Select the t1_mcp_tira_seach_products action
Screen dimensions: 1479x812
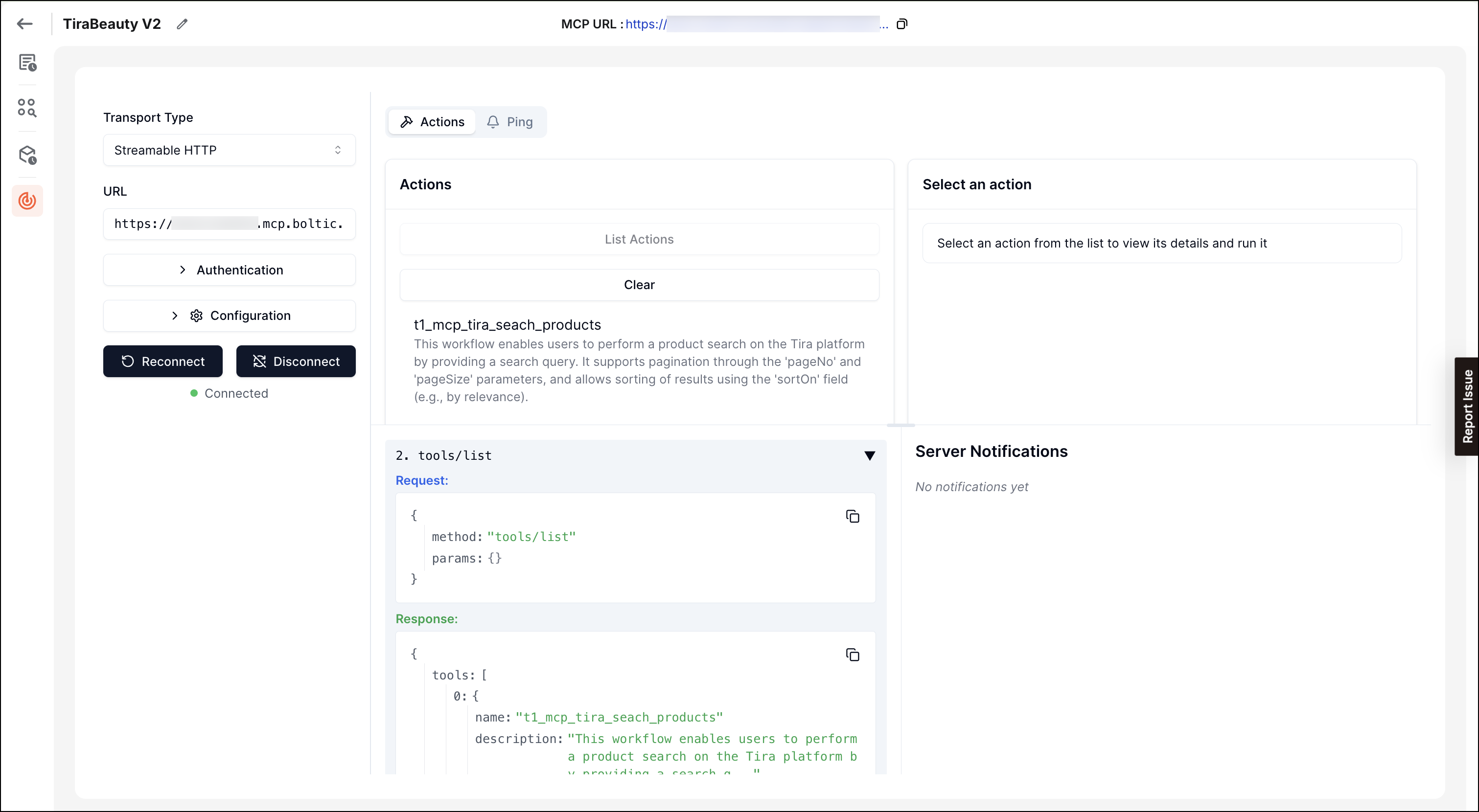[639, 360]
